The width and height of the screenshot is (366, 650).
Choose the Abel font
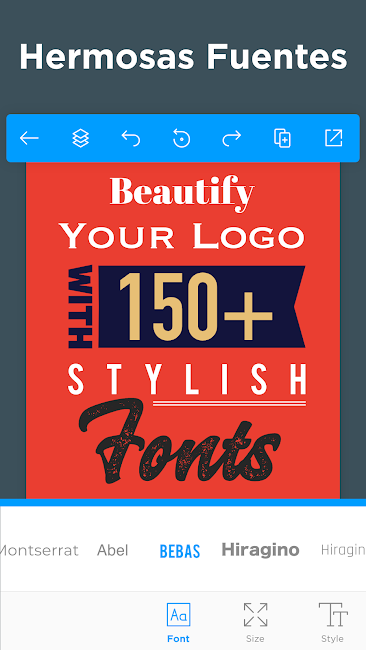point(113,551)
